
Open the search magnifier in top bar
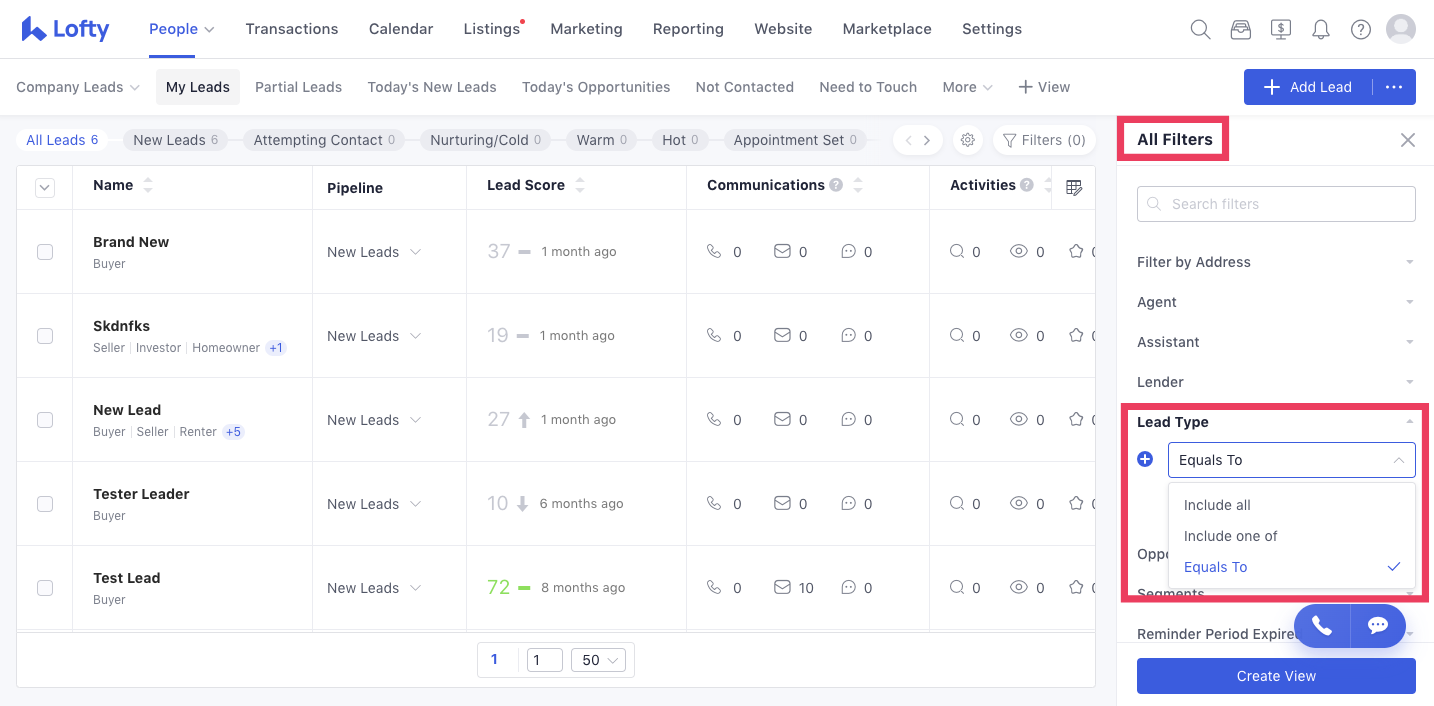1200,29
